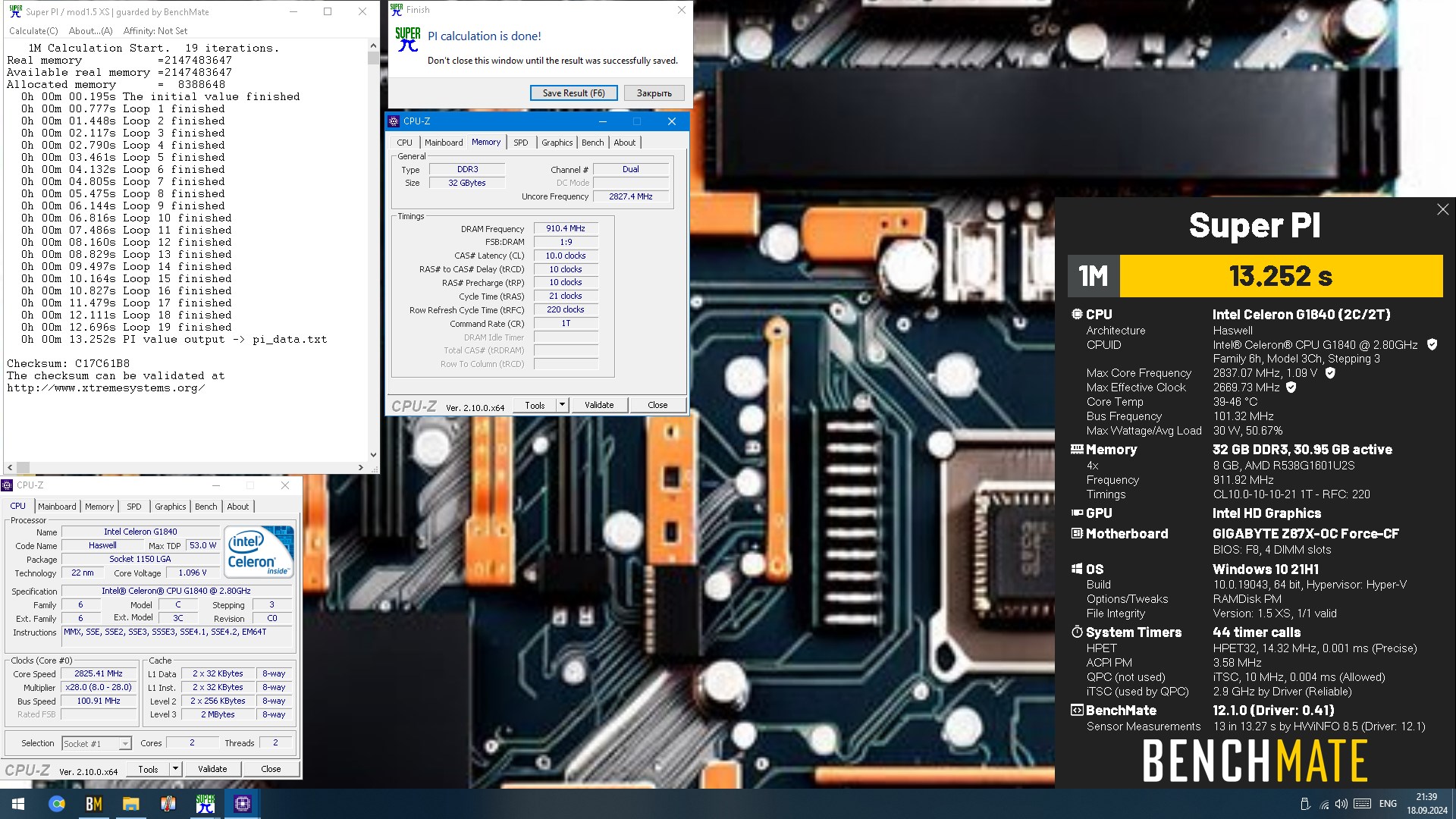Close the BenchMate Super PI result panel
The image size is (1456, 819).
[1442, 209]
